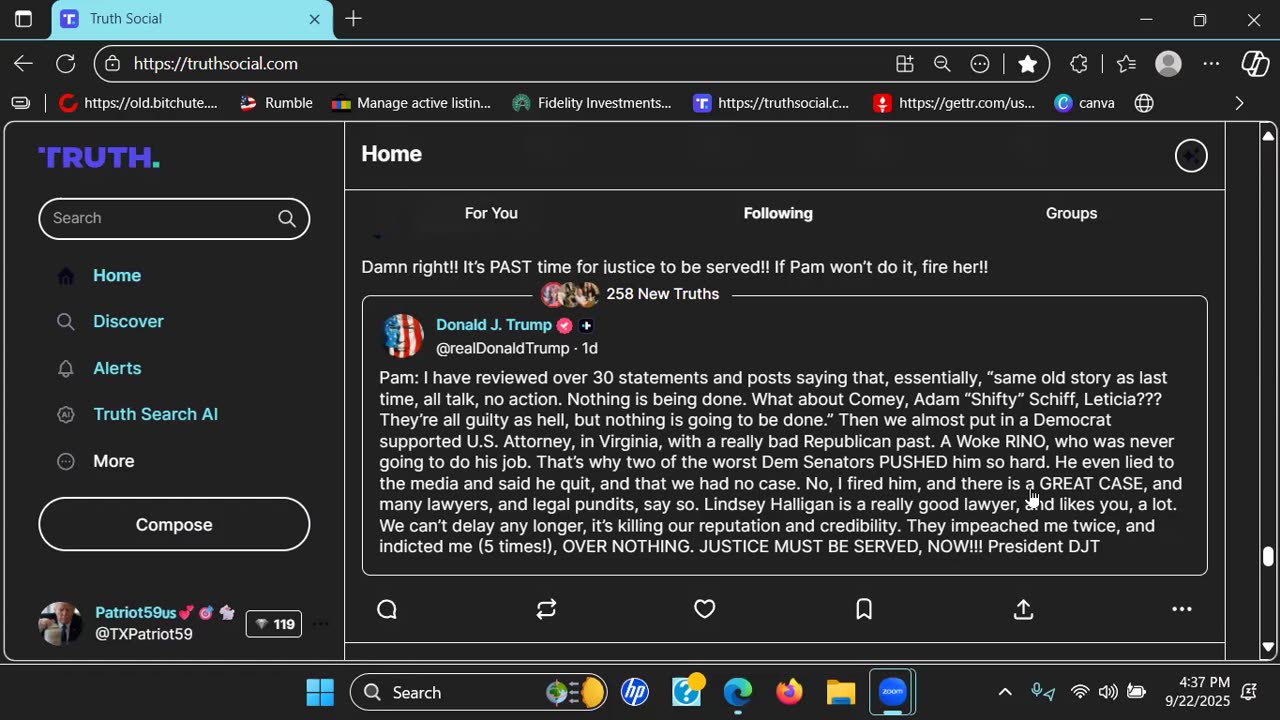Open browser Settings and more menu
The width and height of the screenshot is (1280, 720).
1211,63
